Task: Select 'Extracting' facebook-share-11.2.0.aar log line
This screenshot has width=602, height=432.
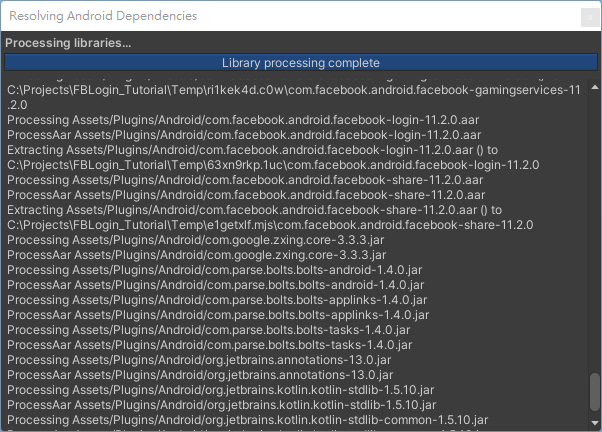Action: click(x=254, y=210)
